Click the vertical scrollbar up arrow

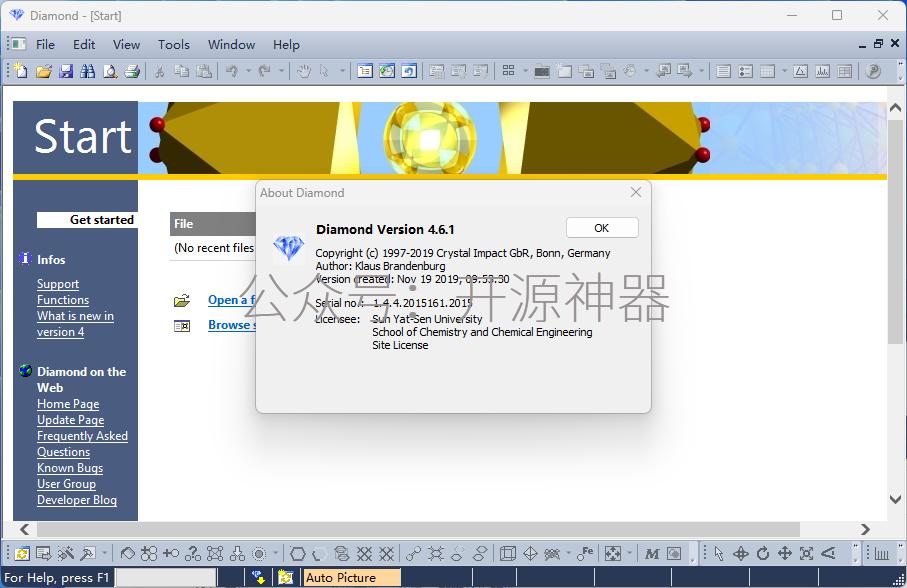895,108
